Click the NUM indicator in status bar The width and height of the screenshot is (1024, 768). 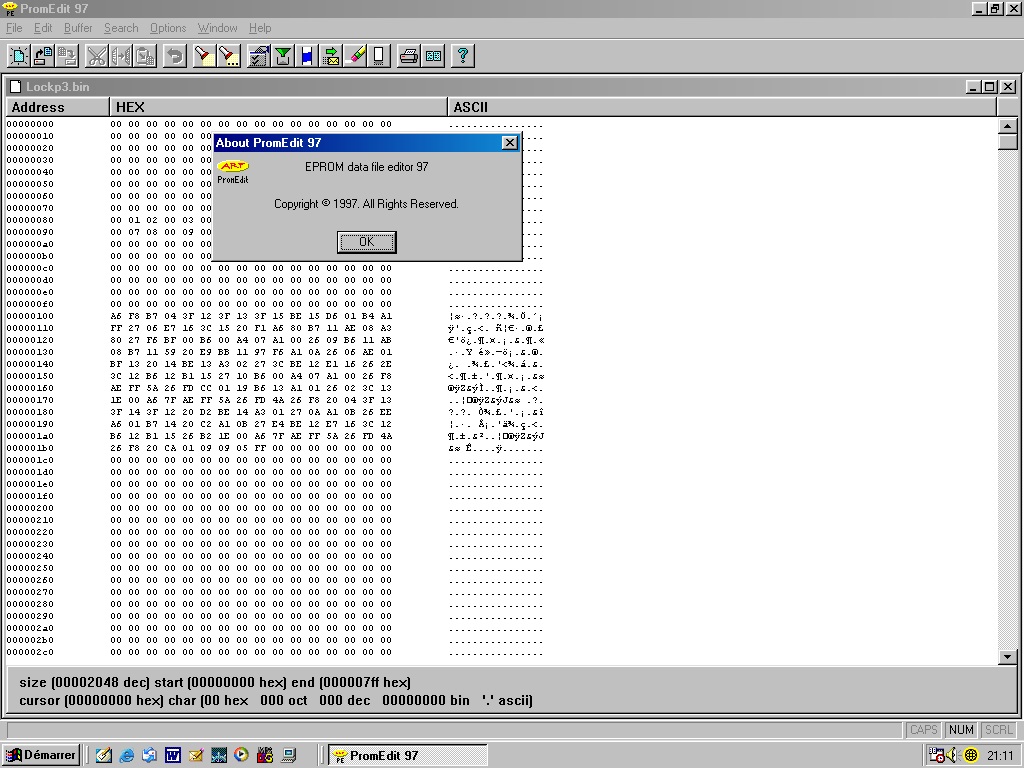click(x=961, y=729)
